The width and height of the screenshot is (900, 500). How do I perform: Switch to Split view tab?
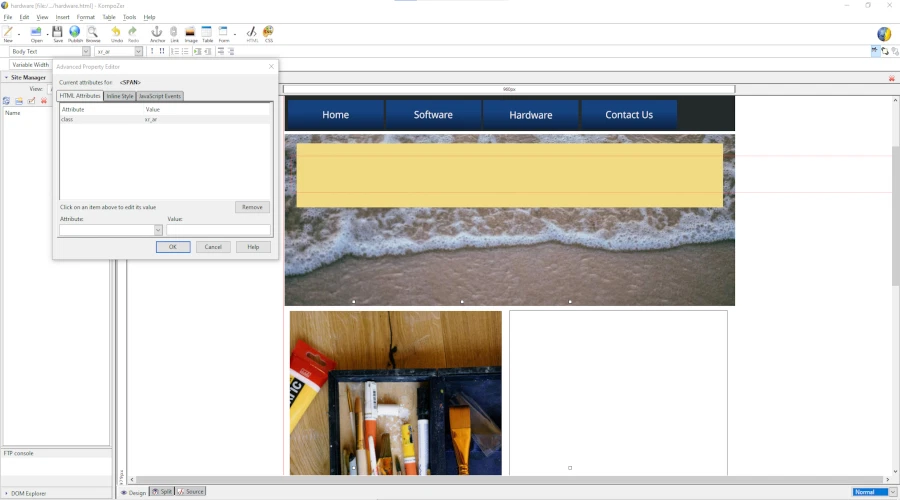point(162,491)
